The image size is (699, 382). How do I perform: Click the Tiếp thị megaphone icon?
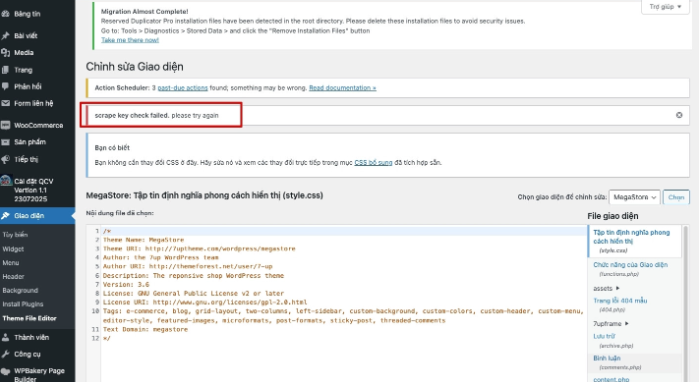click(x=5, y=159)
